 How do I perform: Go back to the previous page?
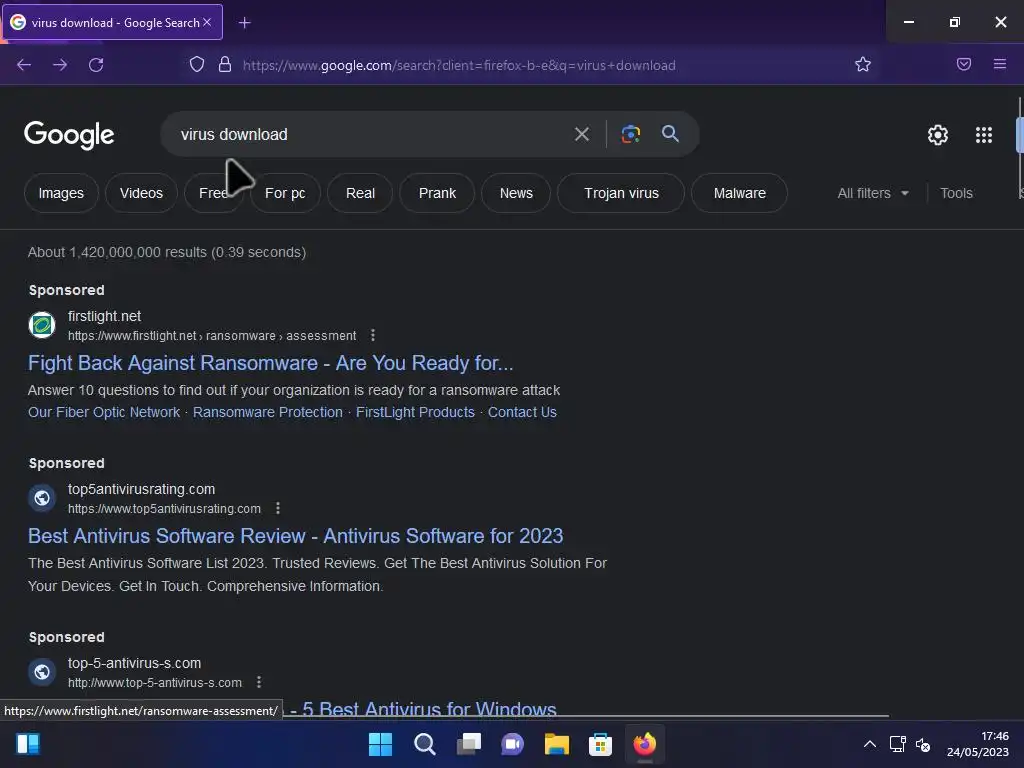24,65
